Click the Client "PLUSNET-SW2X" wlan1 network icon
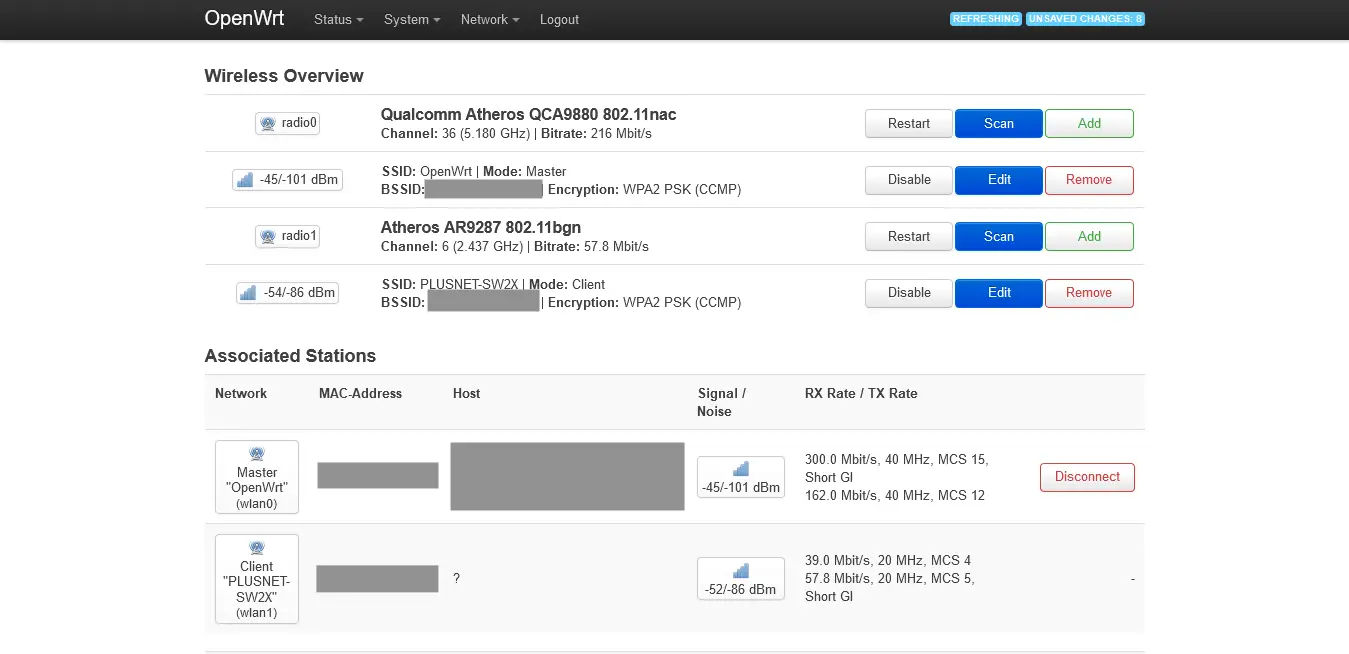1349x654 pixels. [x=257, y=548]
